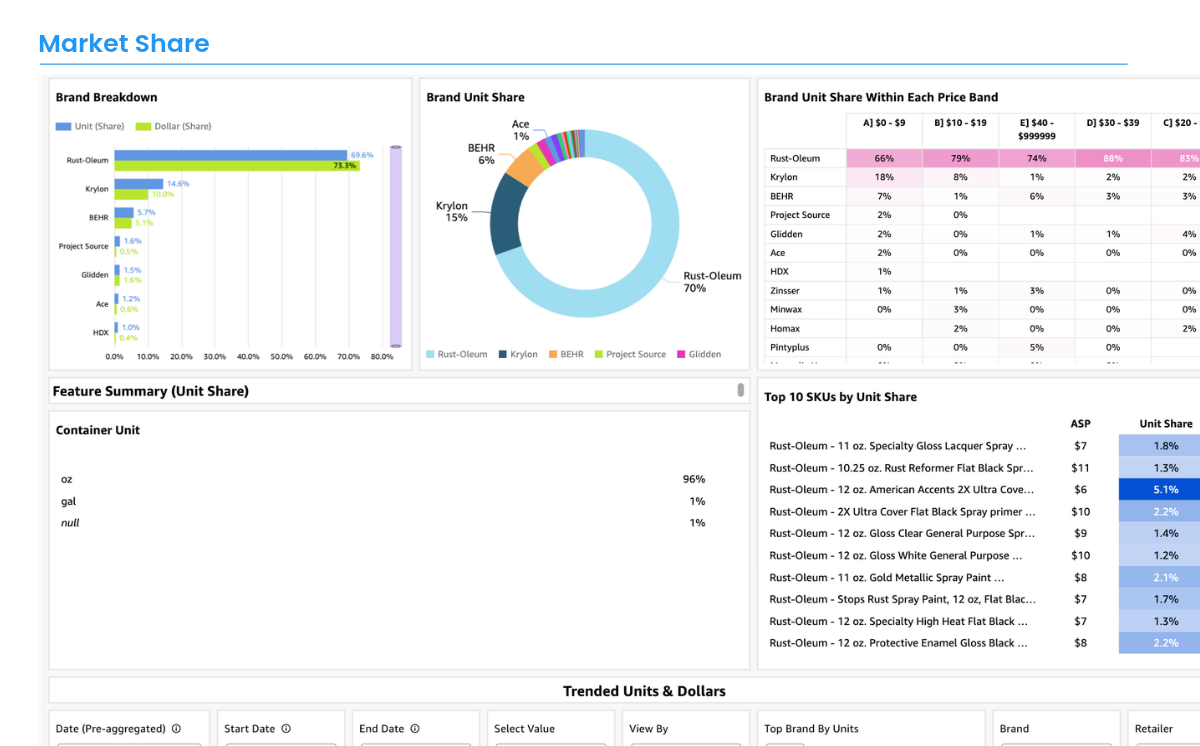Click the Rust-Oleum 66% price band cell

(x=884, y=158)
